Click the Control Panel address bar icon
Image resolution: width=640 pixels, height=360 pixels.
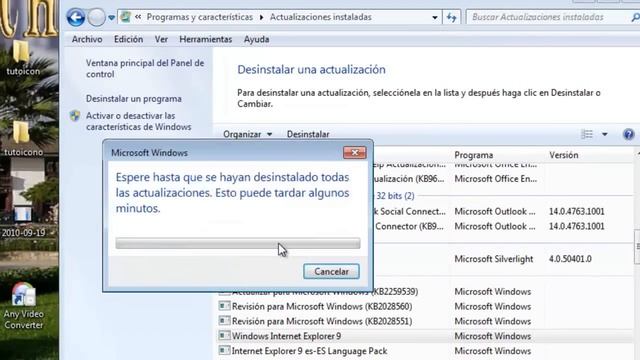coord(126,17)
